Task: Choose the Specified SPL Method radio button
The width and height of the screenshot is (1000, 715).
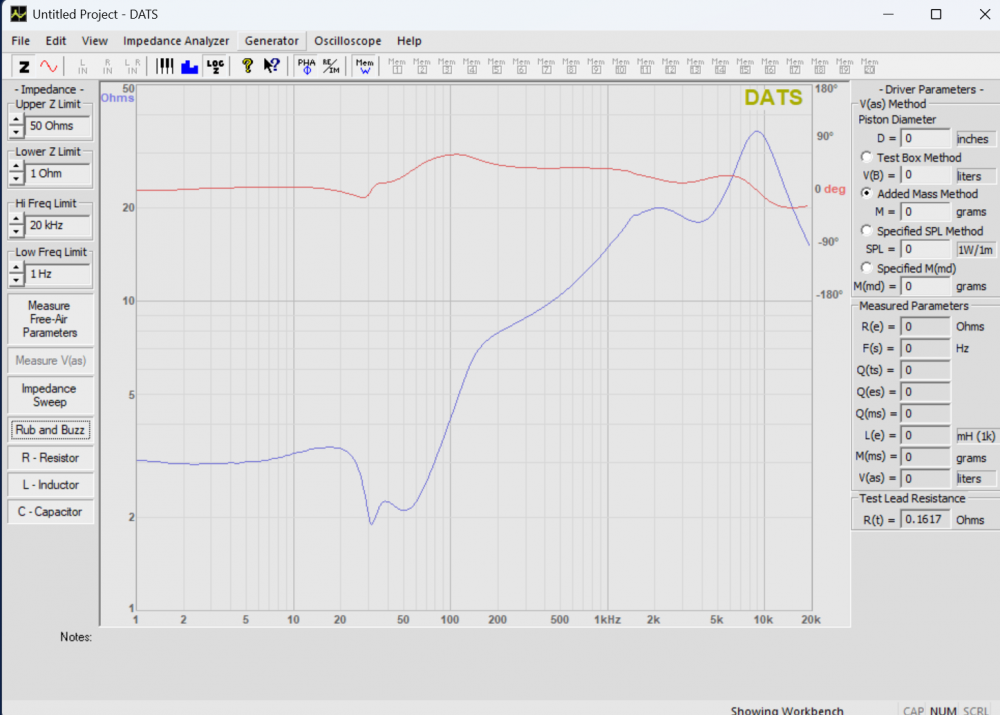Action: pos(866,231)
